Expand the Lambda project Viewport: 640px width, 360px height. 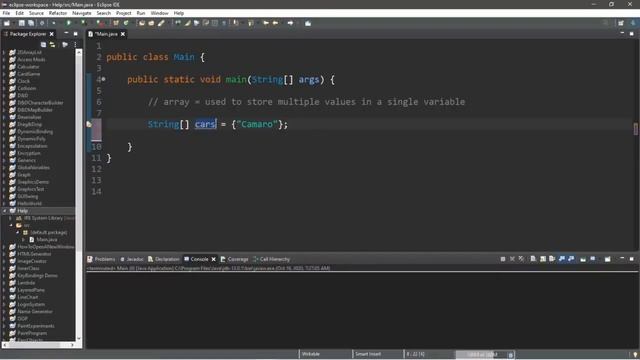4,282
